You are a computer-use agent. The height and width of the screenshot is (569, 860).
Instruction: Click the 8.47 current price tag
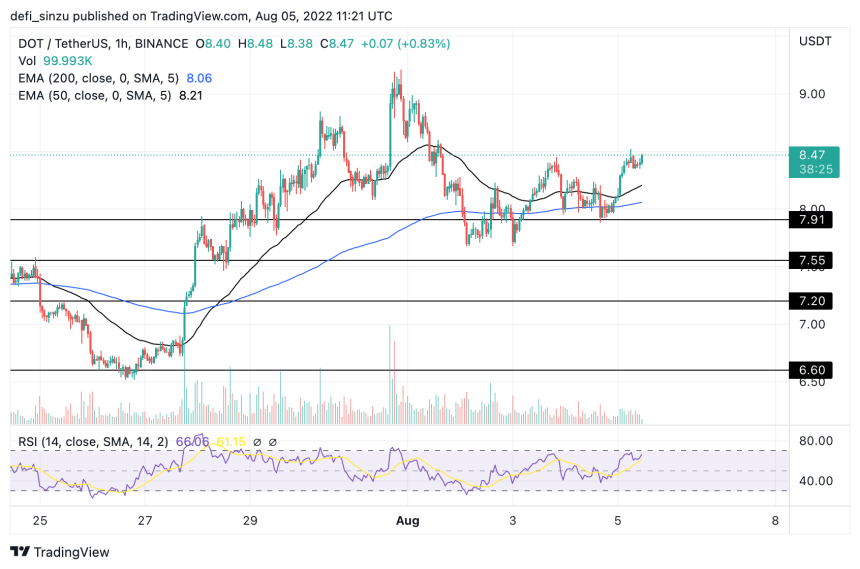[811, 155]
